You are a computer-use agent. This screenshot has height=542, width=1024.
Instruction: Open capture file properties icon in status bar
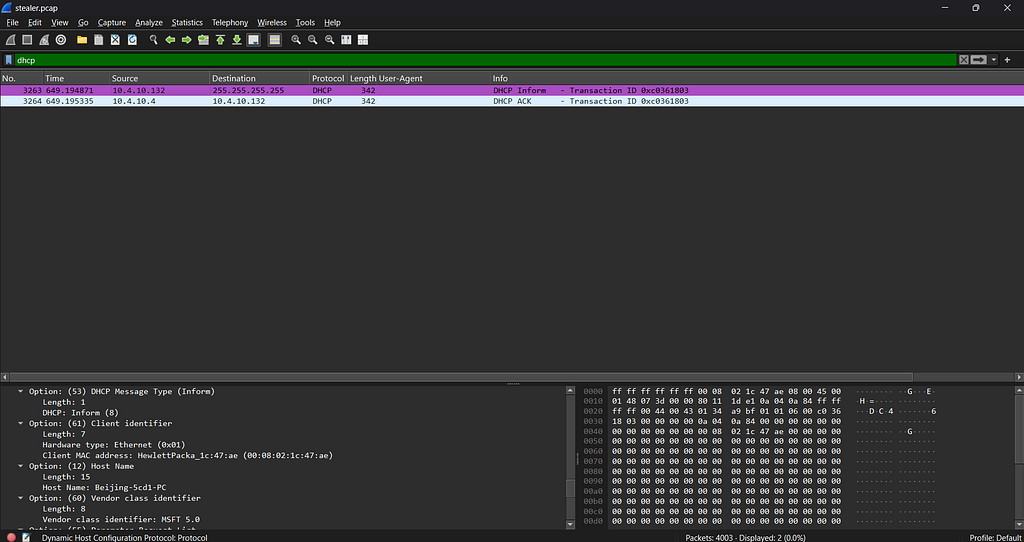27,537
